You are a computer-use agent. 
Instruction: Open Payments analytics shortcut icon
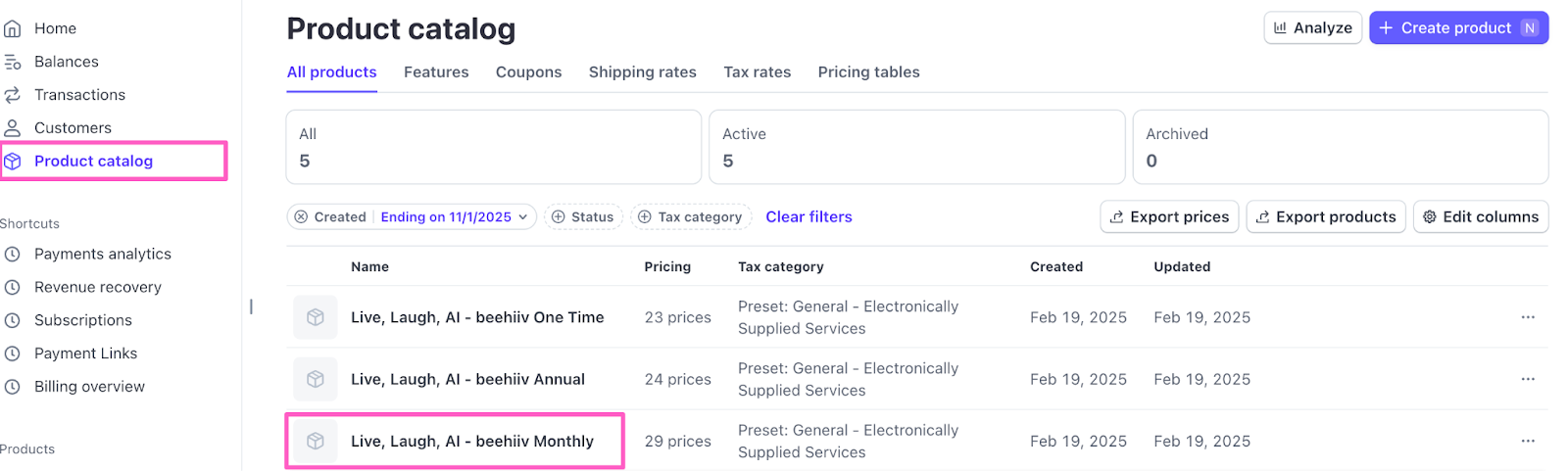pos(13,255)
